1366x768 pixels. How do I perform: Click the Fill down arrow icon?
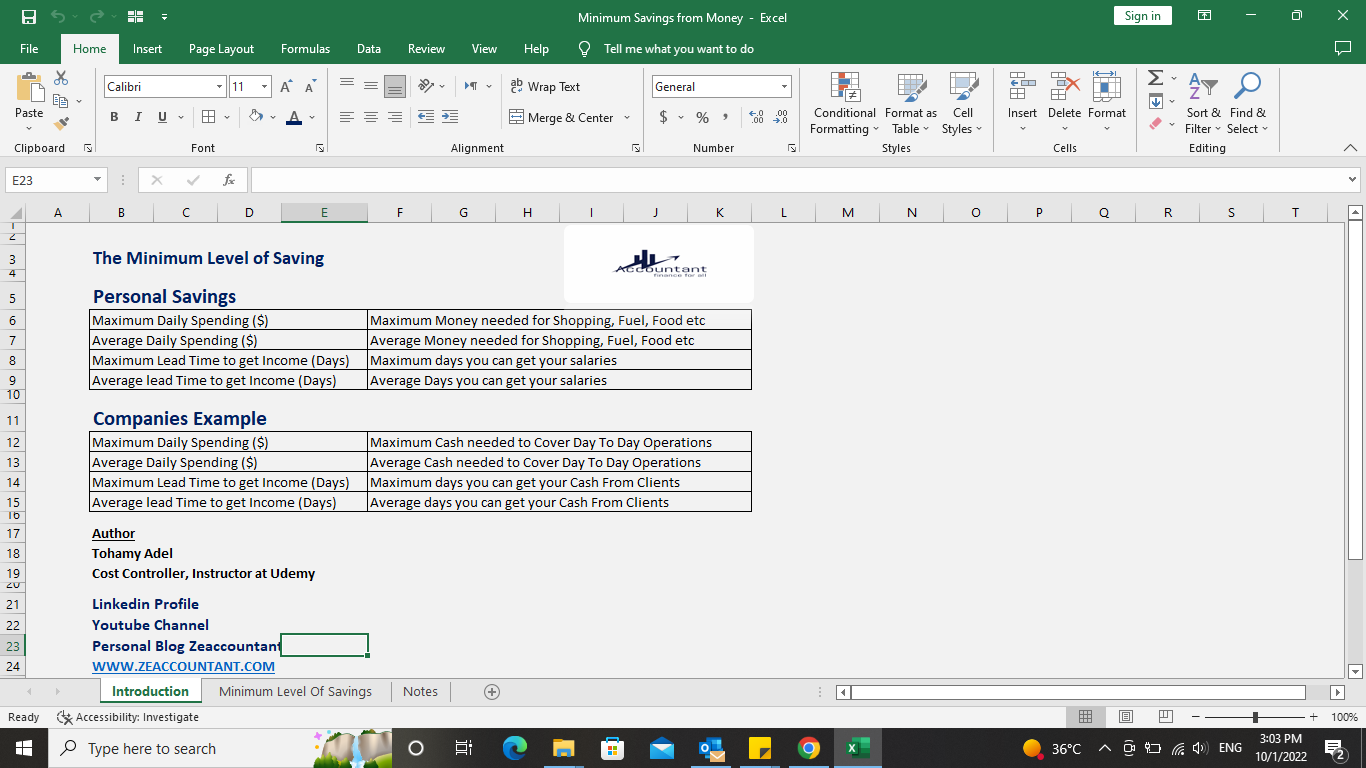coord(1155,101)
